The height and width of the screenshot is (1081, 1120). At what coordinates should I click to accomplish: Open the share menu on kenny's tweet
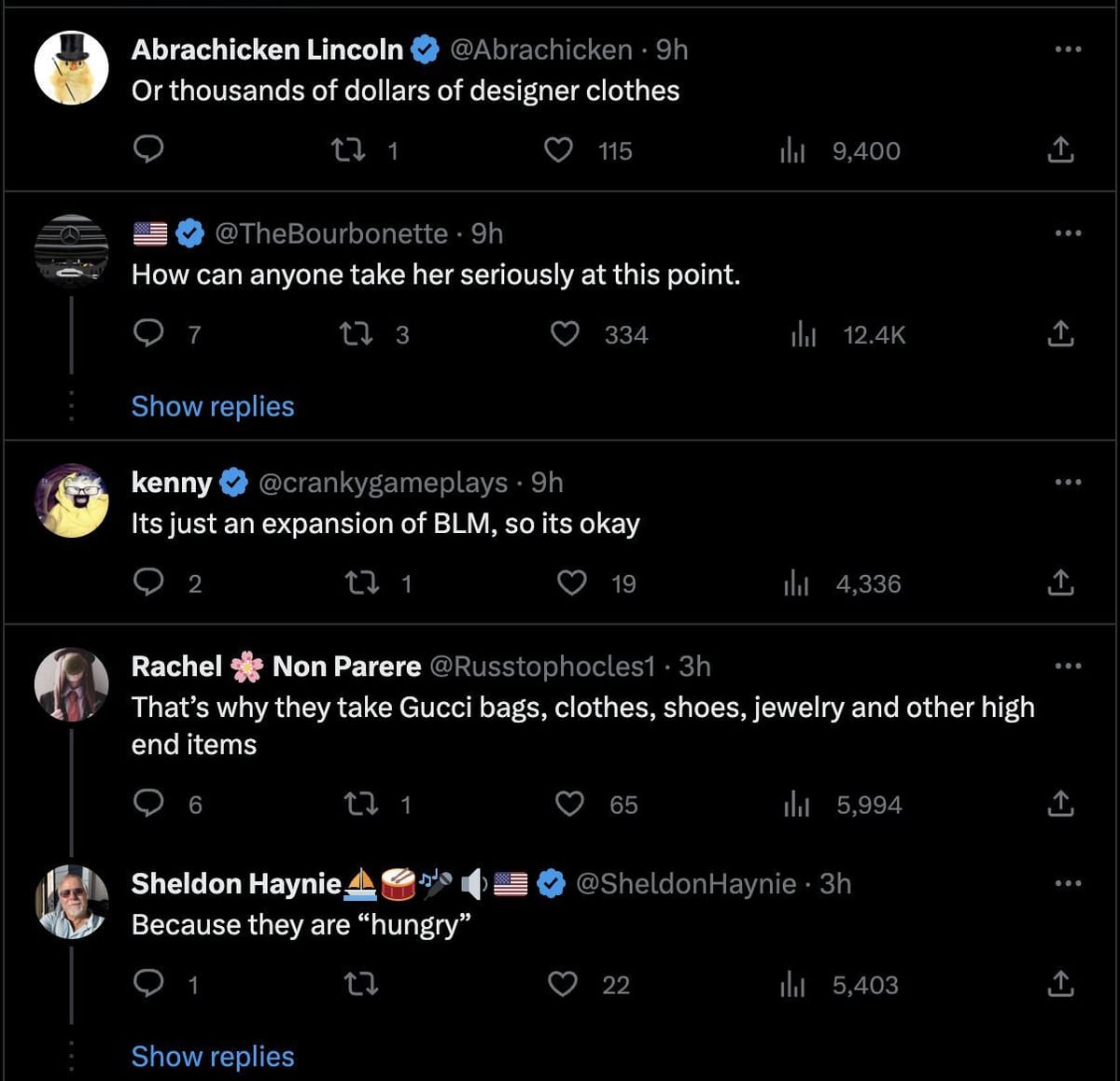click(1060, 582)
